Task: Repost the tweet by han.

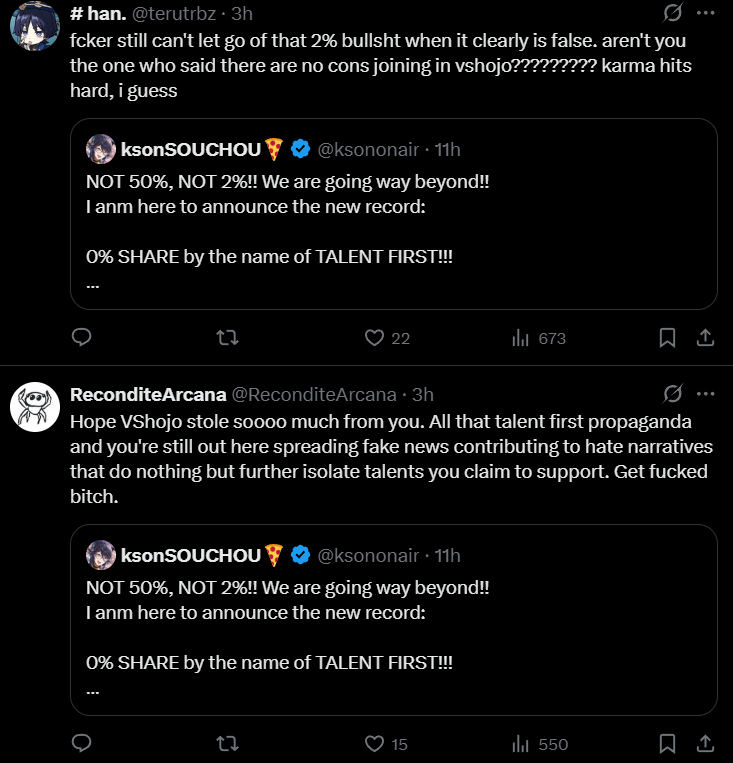Action: point(228,338)
